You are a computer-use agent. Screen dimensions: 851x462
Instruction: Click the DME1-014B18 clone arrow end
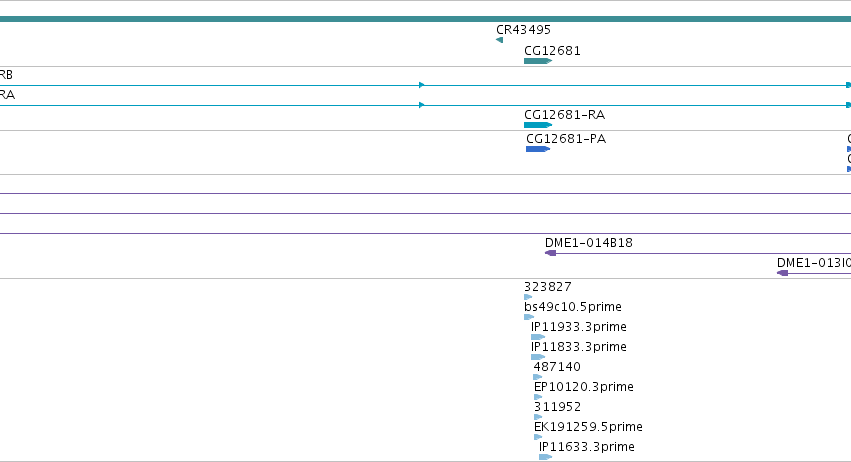pos(550,253)
